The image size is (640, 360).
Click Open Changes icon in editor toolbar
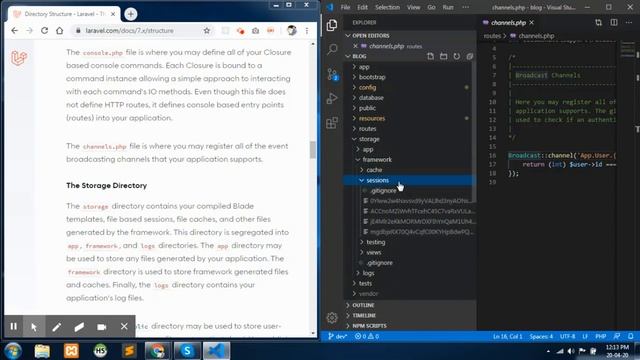tap(598, 22)
